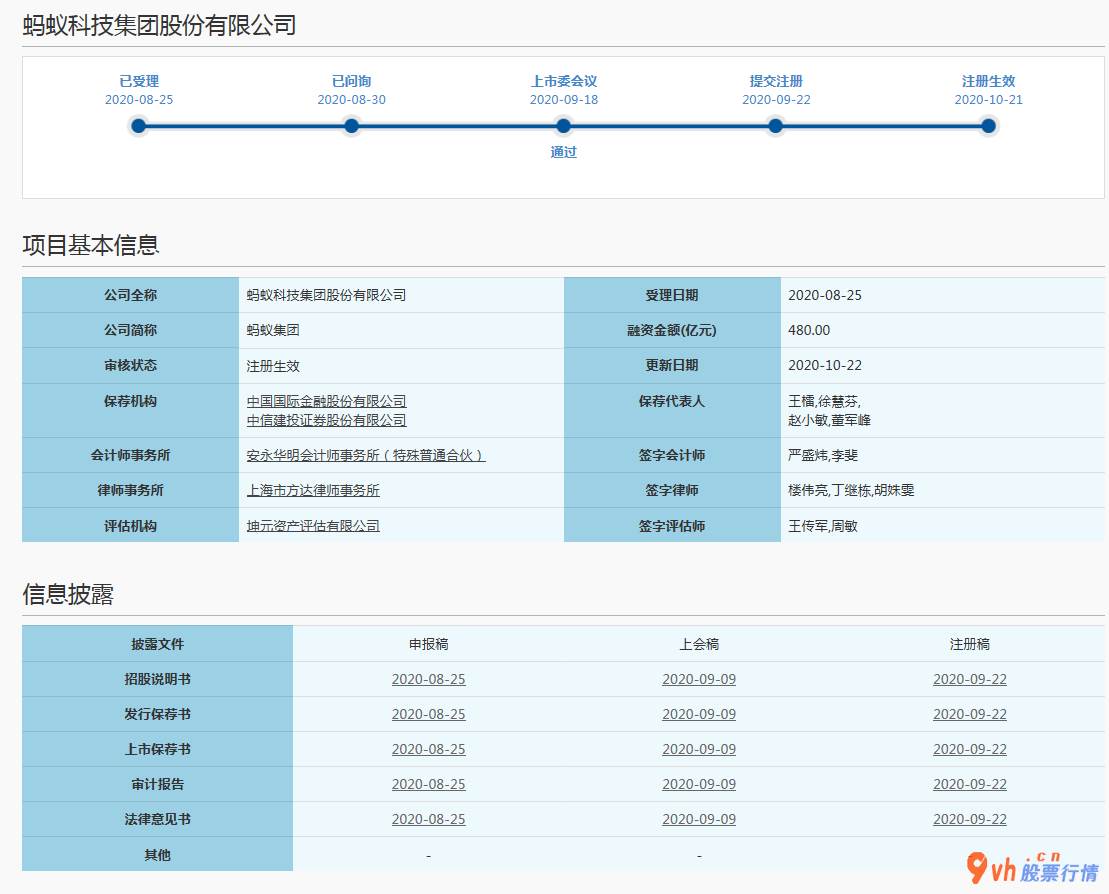1109x894 pixels.
Task: Click the 9vh 股票行情 watermark logo
Action: click(1031, 868)
